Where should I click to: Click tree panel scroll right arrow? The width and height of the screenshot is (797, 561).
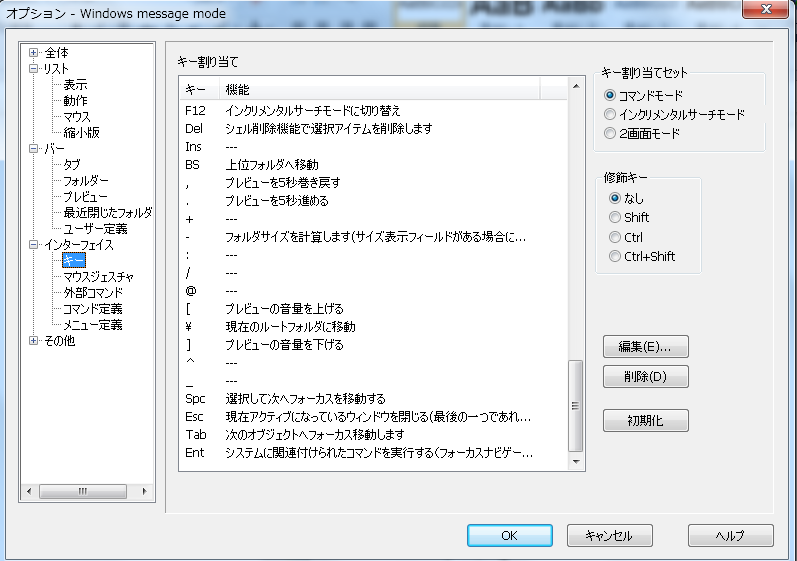coord(145,491)
